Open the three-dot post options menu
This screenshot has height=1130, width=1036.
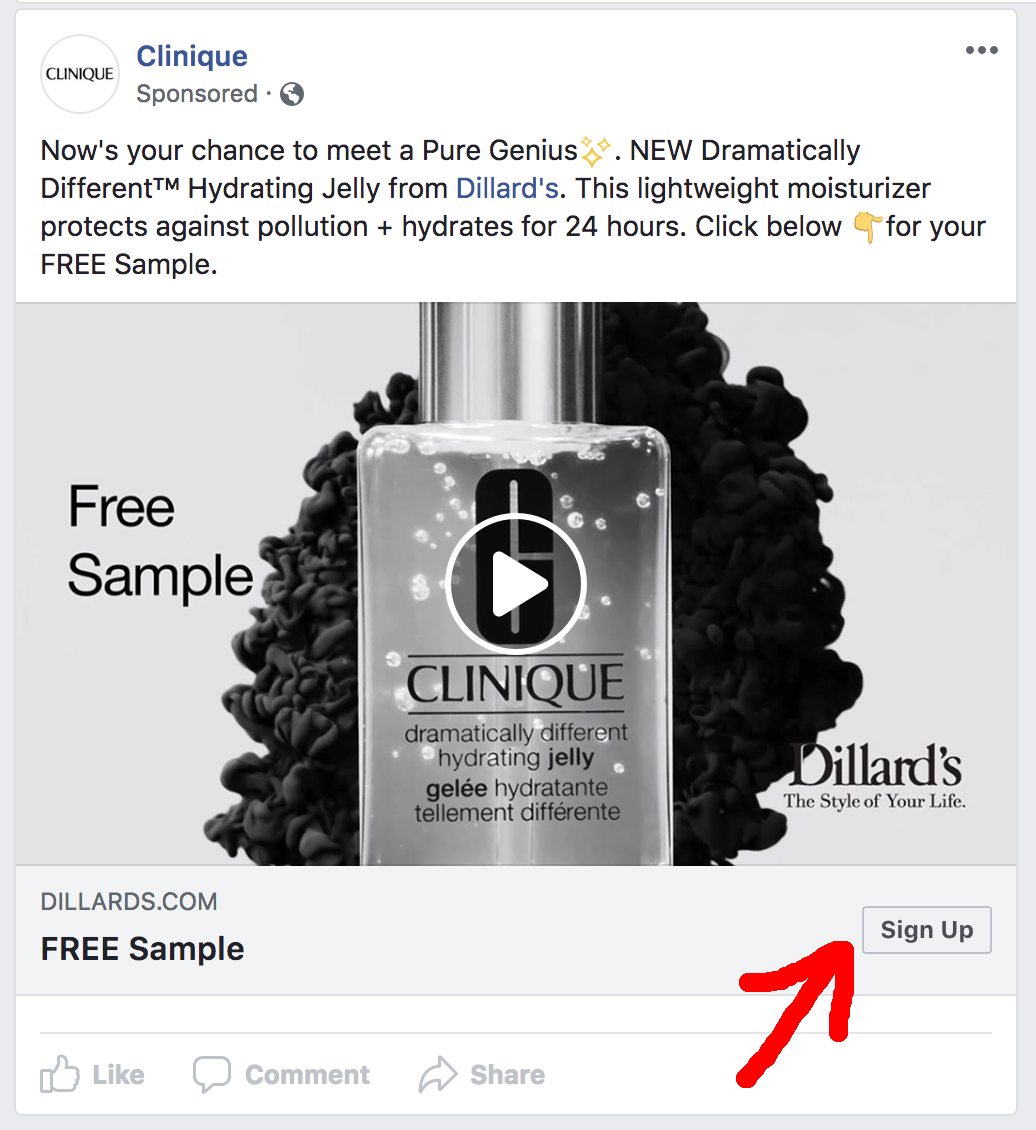[x=981, y=50]
